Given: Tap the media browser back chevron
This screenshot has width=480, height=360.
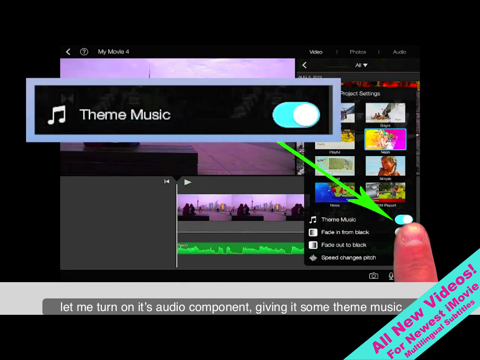Looking at the screenshot, I should coord(304,65).
